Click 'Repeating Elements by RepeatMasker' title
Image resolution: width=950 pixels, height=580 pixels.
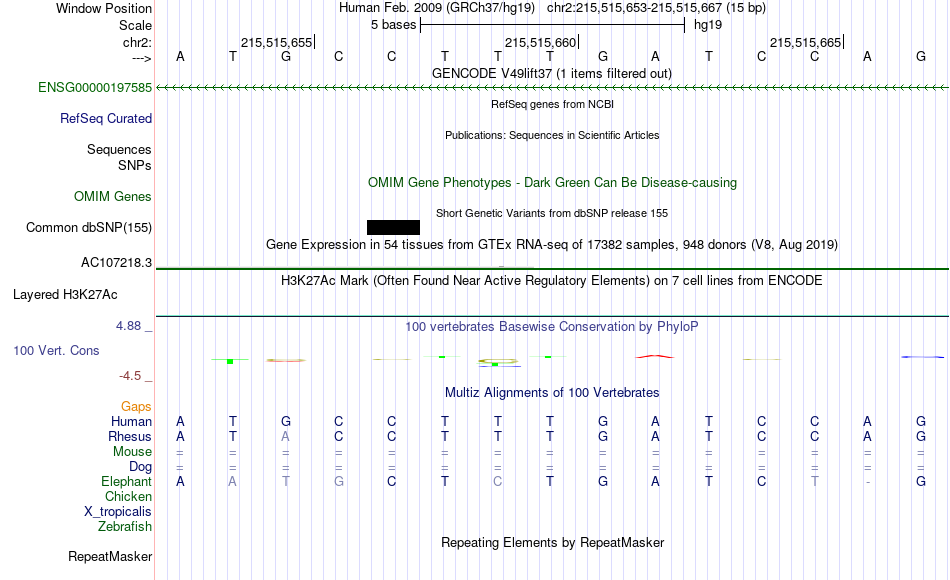(x=552, y=542)
